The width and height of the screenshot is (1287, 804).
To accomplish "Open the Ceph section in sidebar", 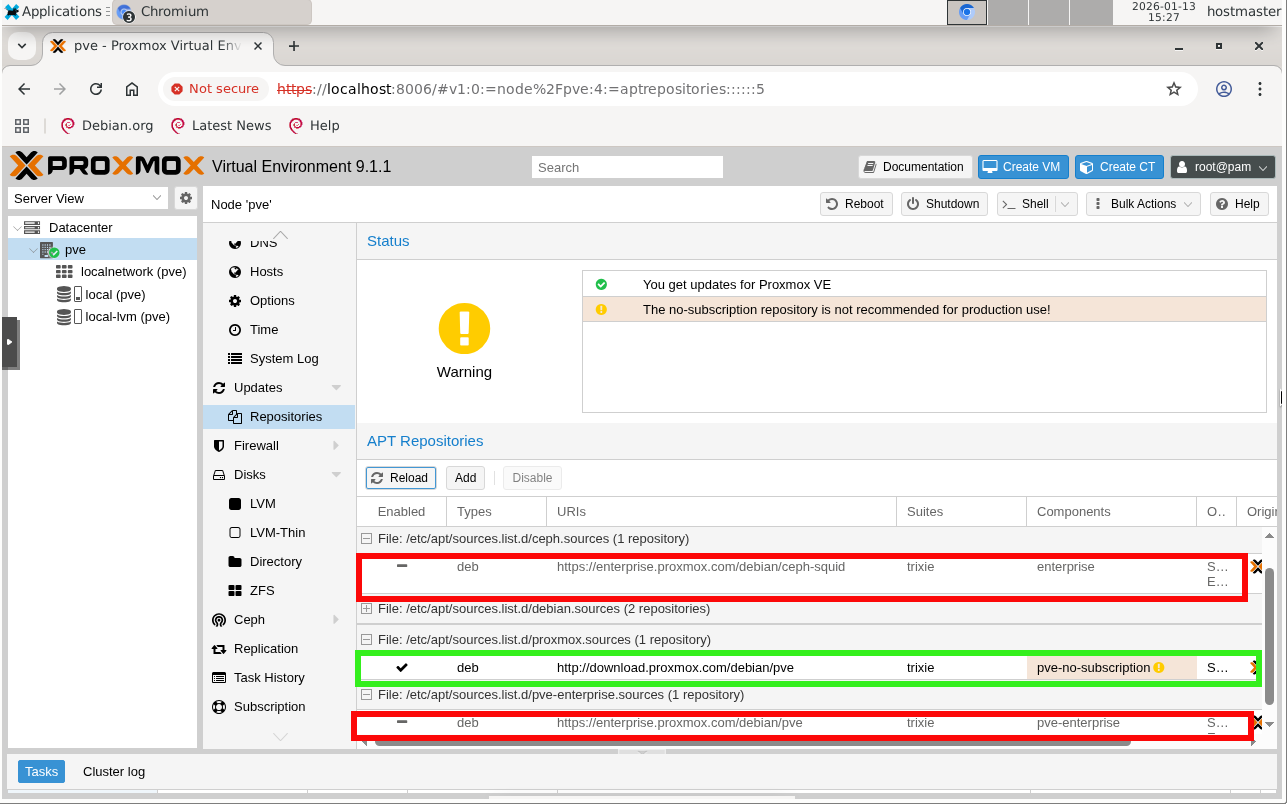I will (249, 620).
